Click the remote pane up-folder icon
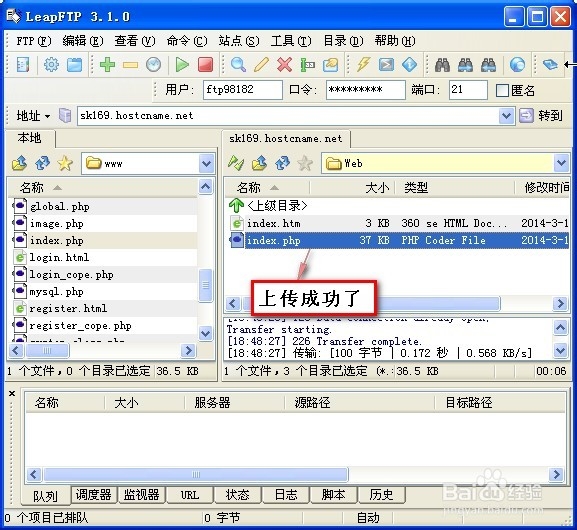Viewport: 577px width, 530px height. pos(259,163)
